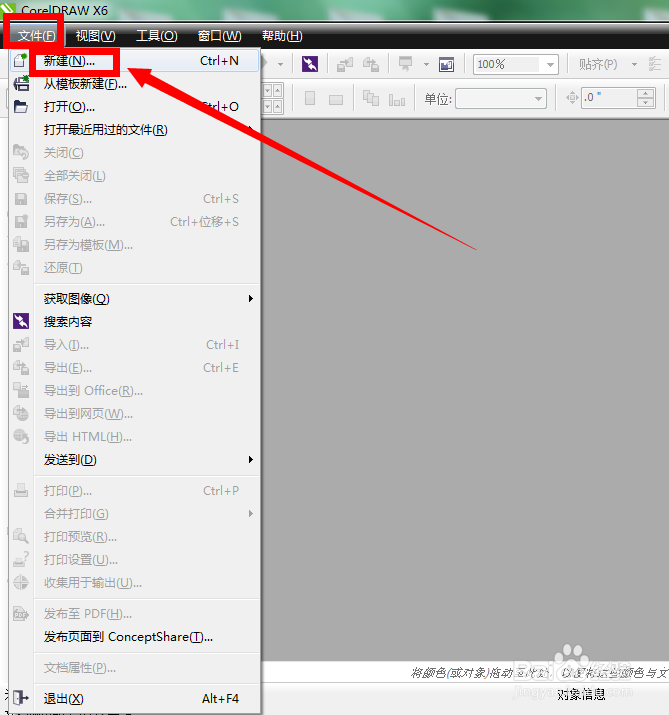Click the greyed 导出(E)... menu entry
The height and width of the screenshot is (715, 669).
[135, 368]
